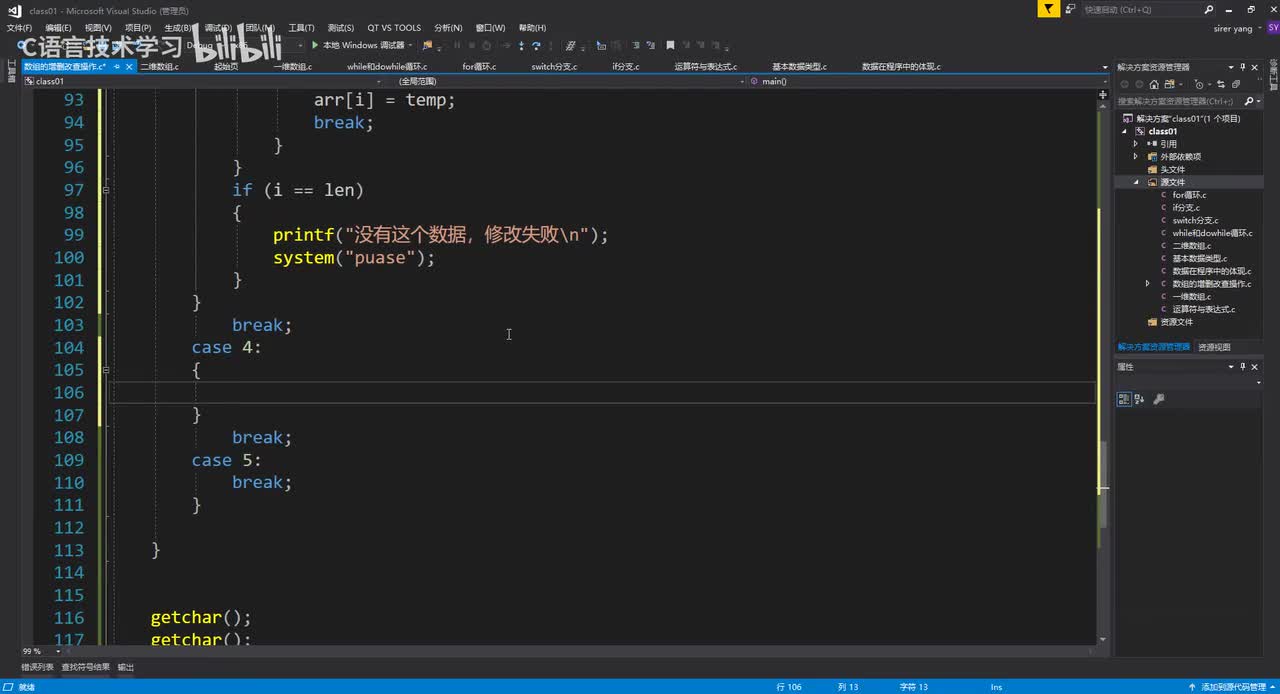
Task: Open the 分析(N) menu
Action: (x=448, y=28)
